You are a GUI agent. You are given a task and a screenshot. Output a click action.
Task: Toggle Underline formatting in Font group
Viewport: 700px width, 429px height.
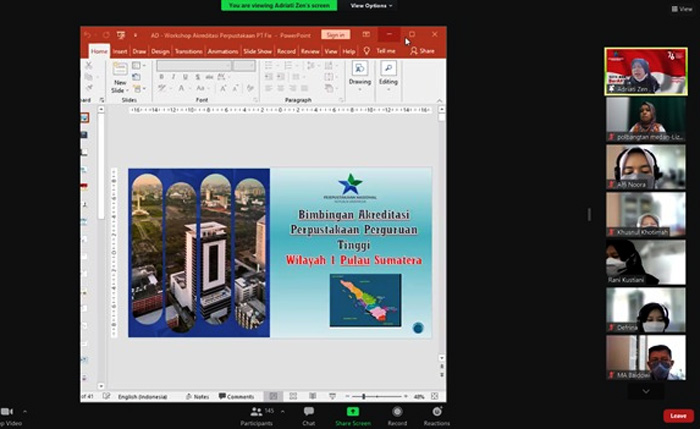[x=185, y=77]
